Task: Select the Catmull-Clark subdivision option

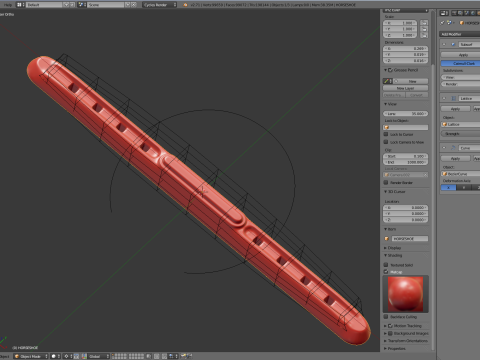Action: [461, 63]
